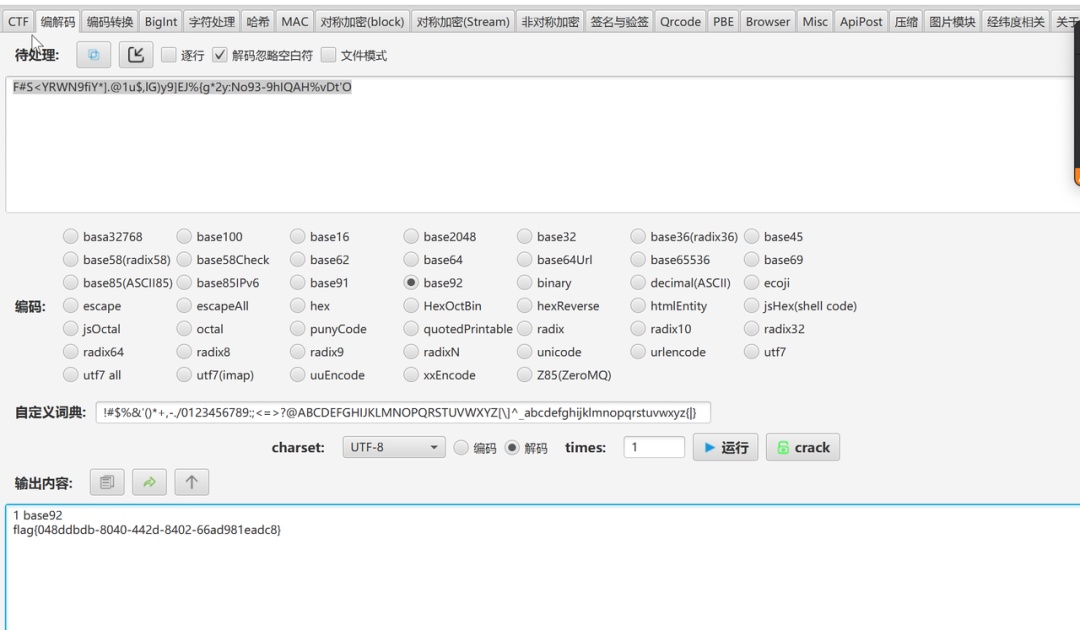Screen dimensions: 1080x630
Task: Select the base64 radio button
Action: pos(411,259)
